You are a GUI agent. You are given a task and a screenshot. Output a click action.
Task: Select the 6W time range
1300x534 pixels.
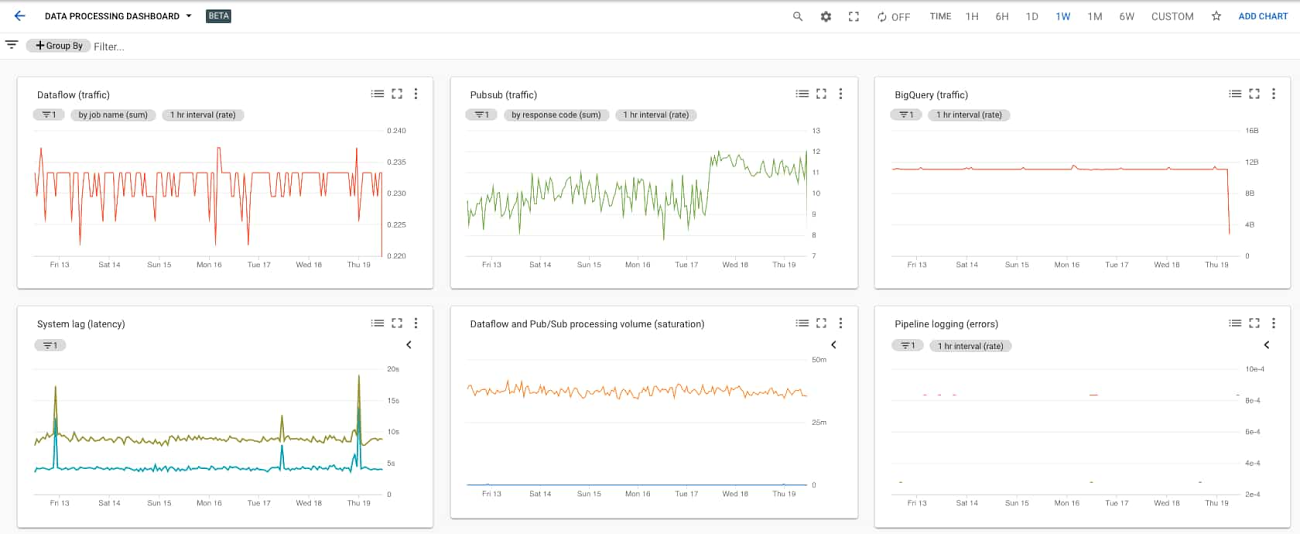1127,16
